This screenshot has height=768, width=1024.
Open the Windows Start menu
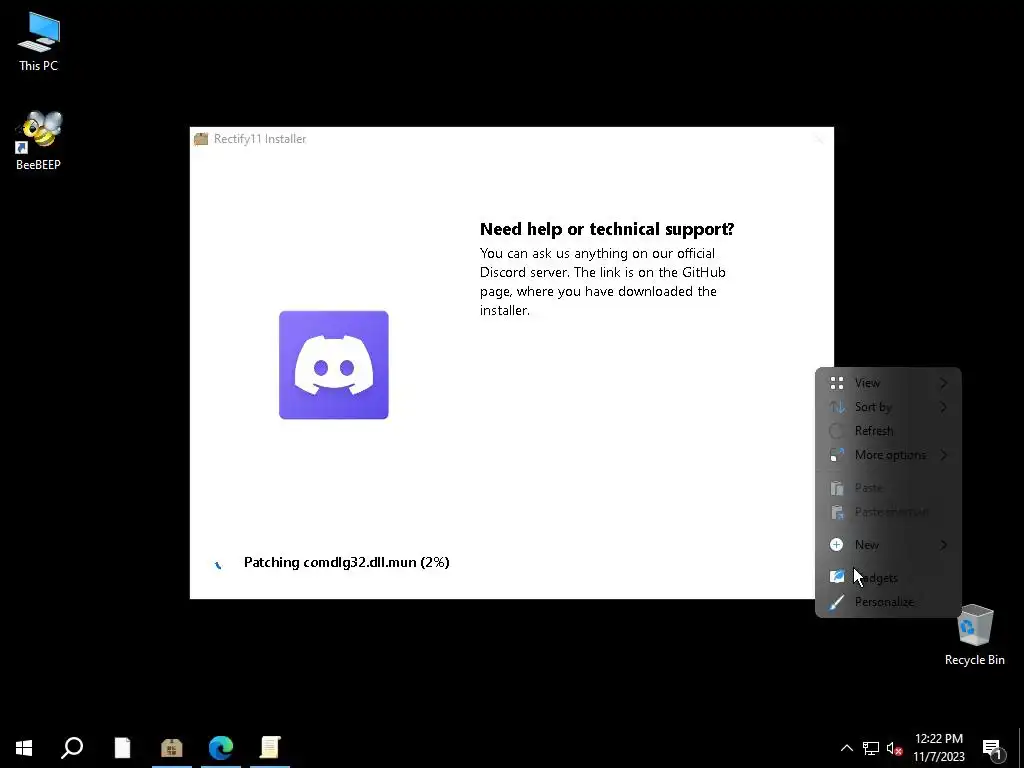pyautogui.click(x=24, y=747)
